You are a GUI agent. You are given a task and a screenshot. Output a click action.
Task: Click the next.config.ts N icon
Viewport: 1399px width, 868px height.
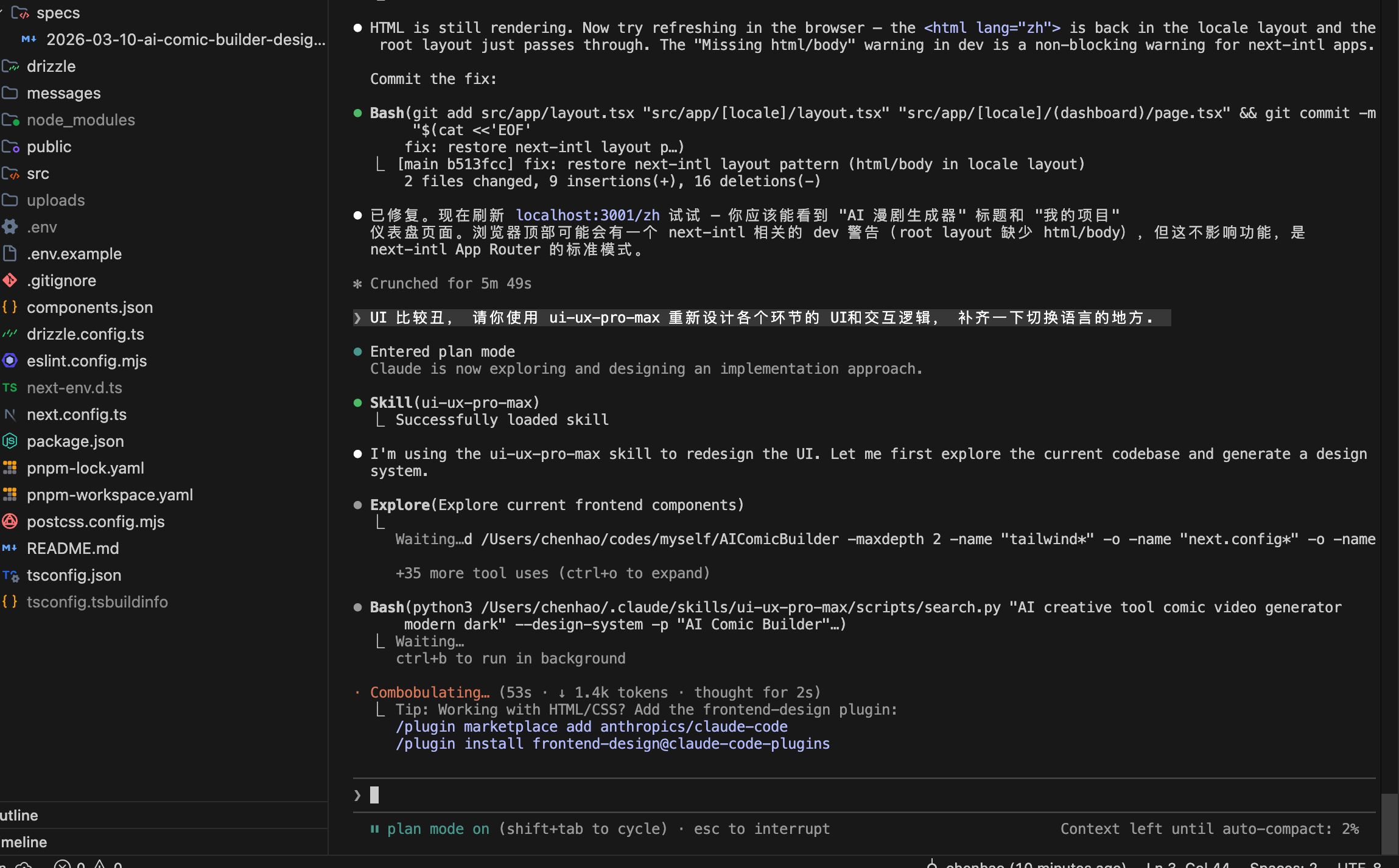[10, 415]
